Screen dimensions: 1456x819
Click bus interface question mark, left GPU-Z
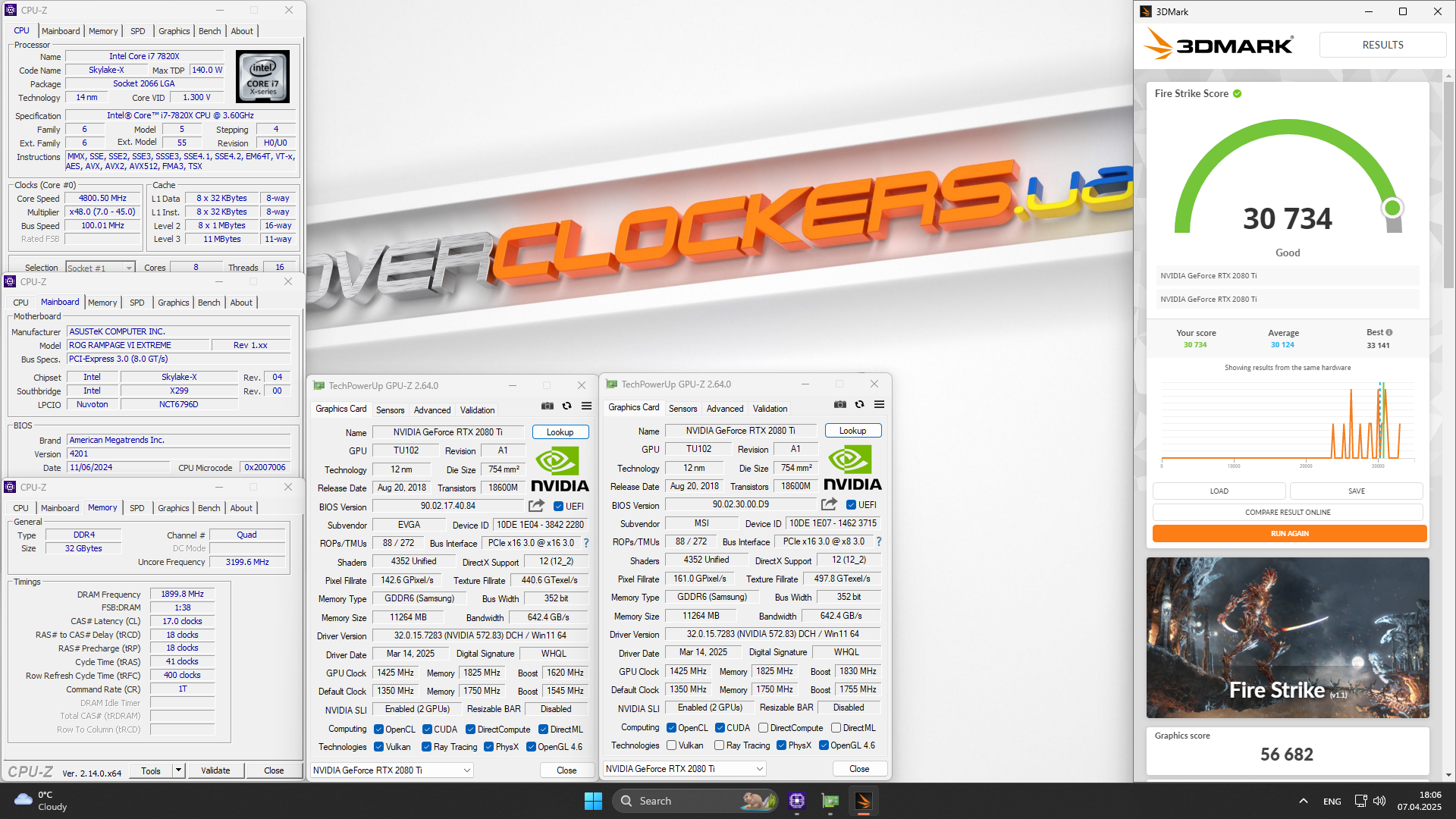[586, 543]
